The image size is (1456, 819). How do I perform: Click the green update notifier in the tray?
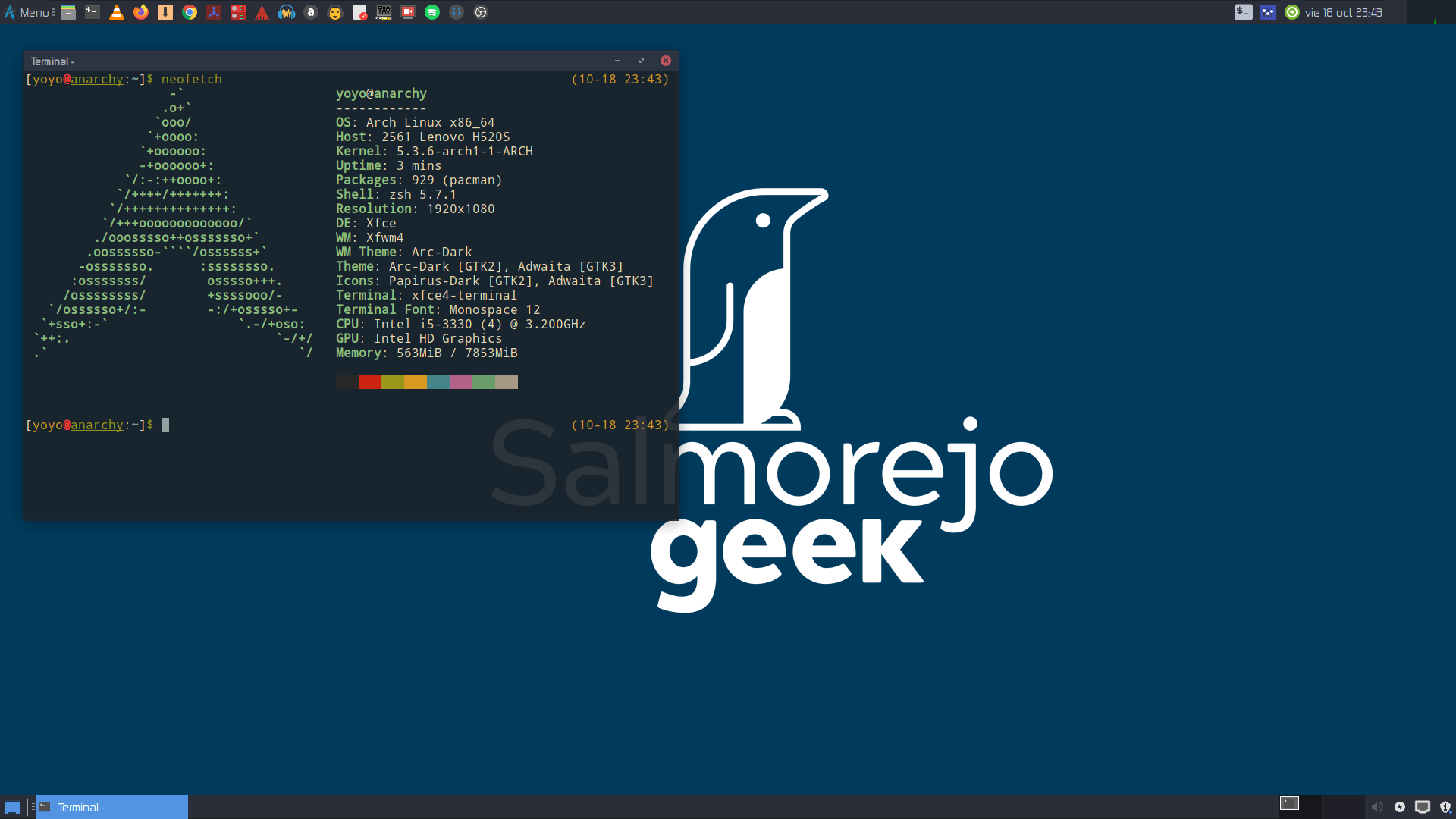pos(1291,12)
